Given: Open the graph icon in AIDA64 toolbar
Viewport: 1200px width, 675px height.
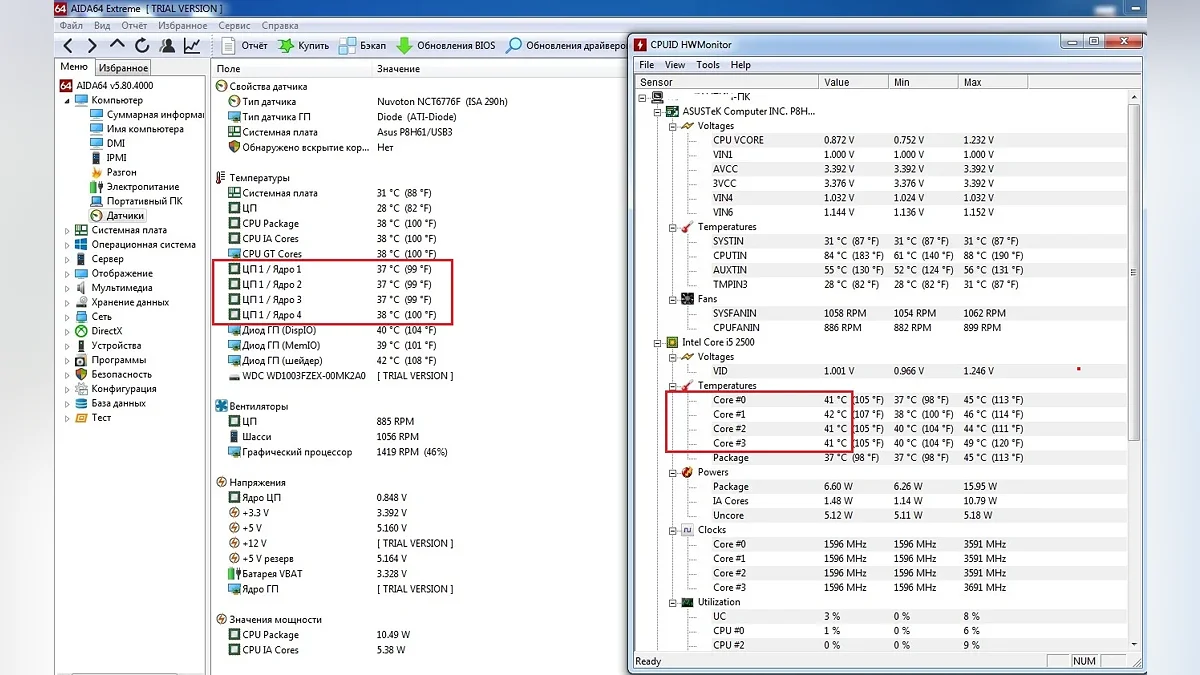Looking at the screenshot, I should (x=192, y=46).
